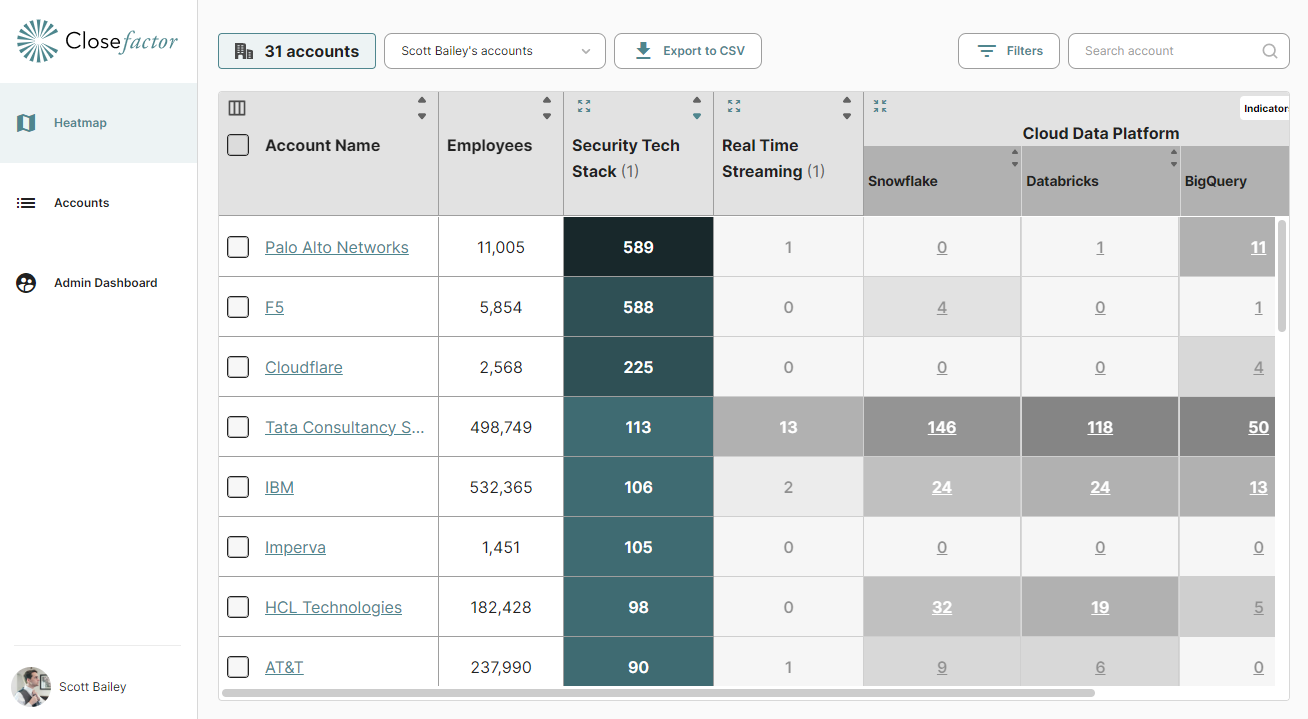The width and height of the screenshot is (1308, 719).
Task: Click the 589 Security Tech Stack cell
Action: pyautogui.click(x=638, y=247)
